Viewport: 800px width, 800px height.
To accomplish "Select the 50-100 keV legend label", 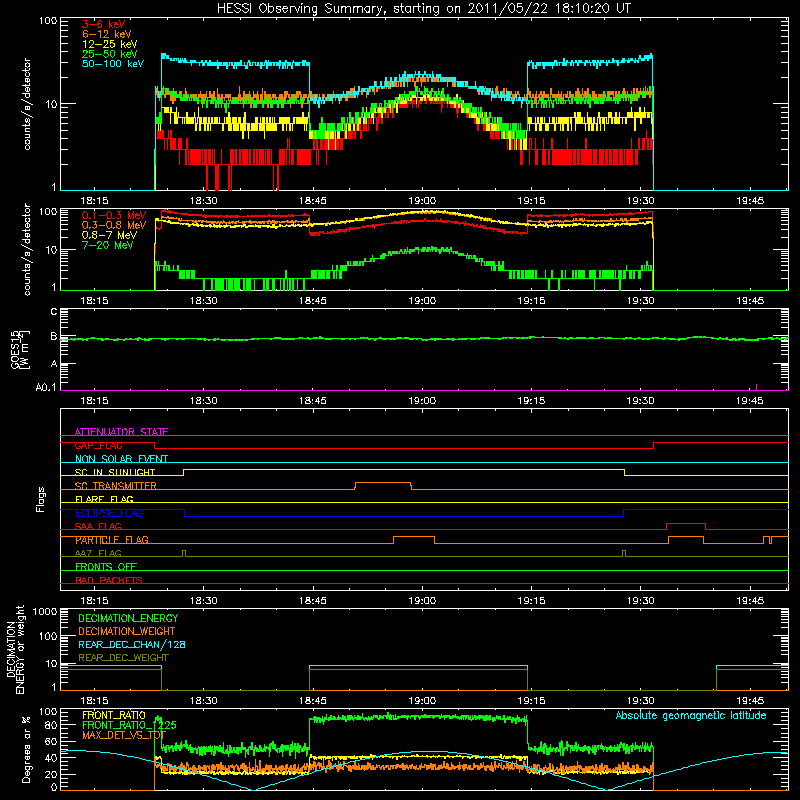I will tap(113, 63).
